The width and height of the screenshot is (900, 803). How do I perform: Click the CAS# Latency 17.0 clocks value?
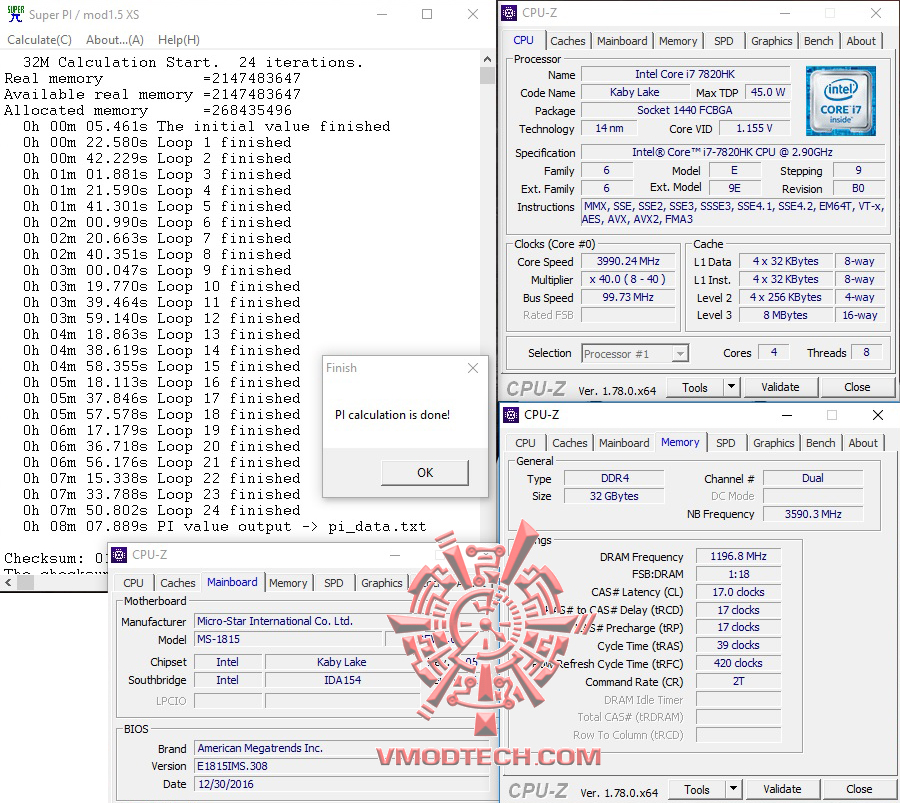738,592
